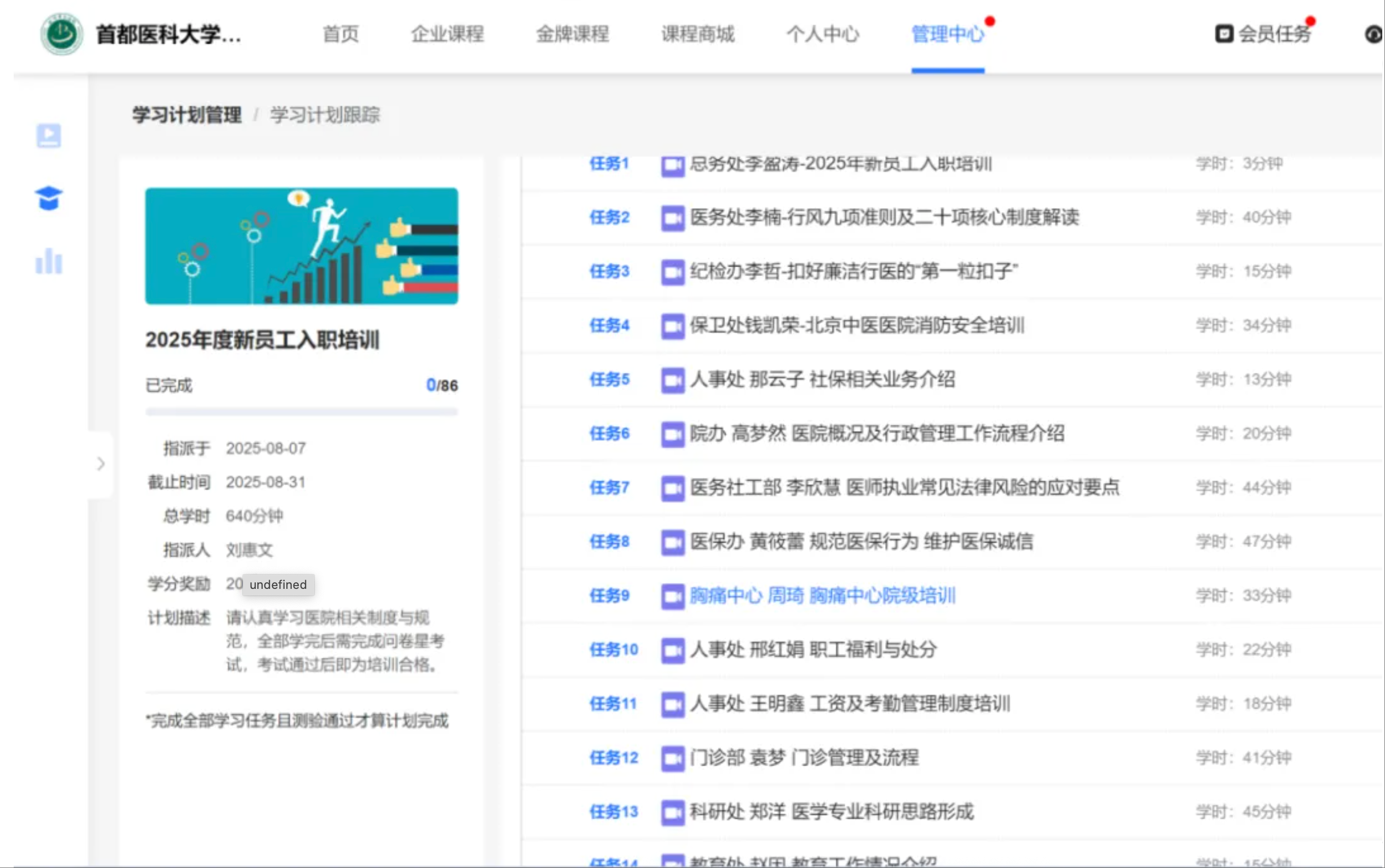The height and width of the screenshot is (868, 1385).
Task: Click the 会员任务 icon in the header
Action: point(1224,34)
